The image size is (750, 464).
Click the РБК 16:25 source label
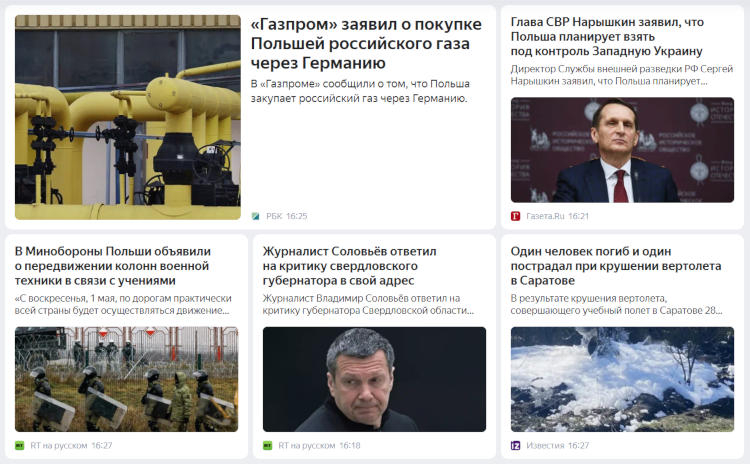pyautogui.click(x=287, y=216)
